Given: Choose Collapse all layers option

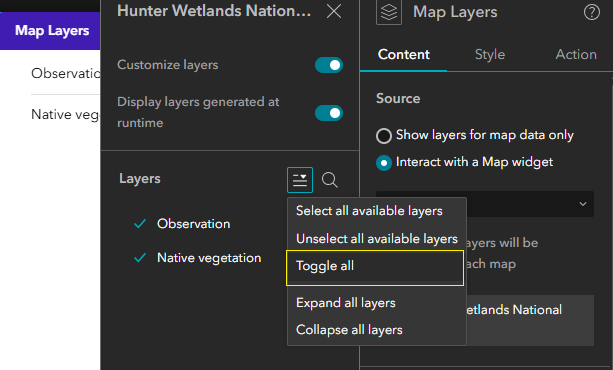Looking at the screenshot, I should [x=376, y=330].
